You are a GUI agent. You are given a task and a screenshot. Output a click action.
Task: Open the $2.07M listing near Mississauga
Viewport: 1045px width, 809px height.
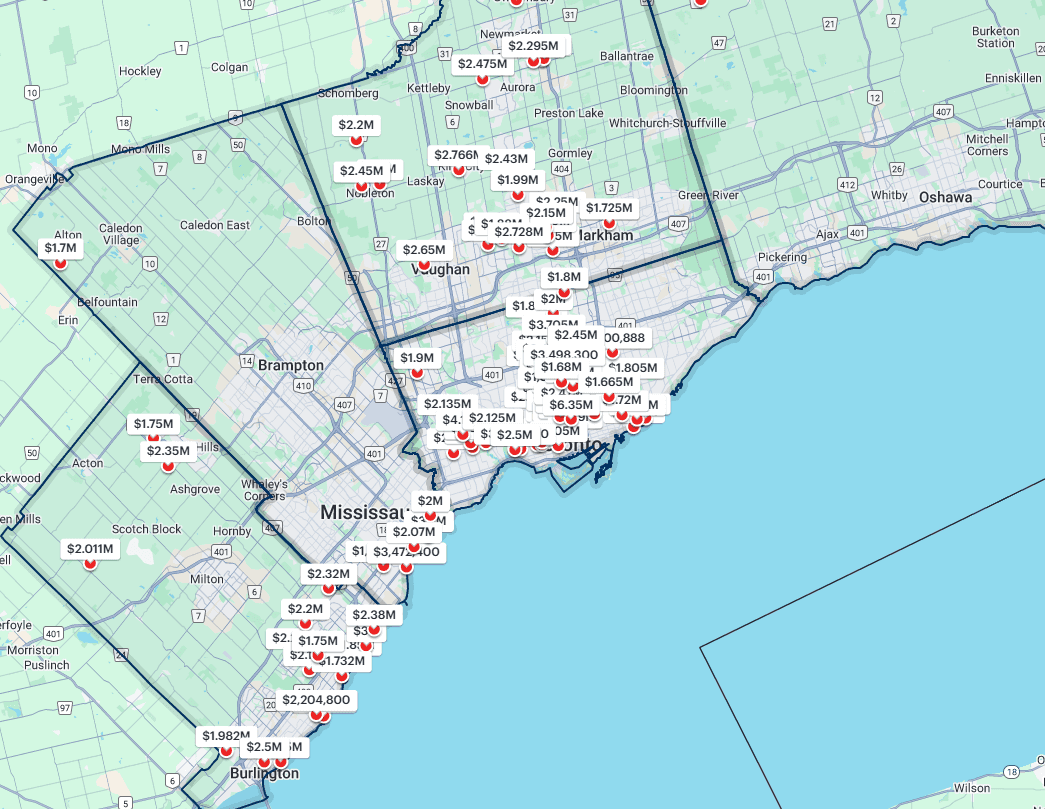pyautogui.click(x=413, y=532)
